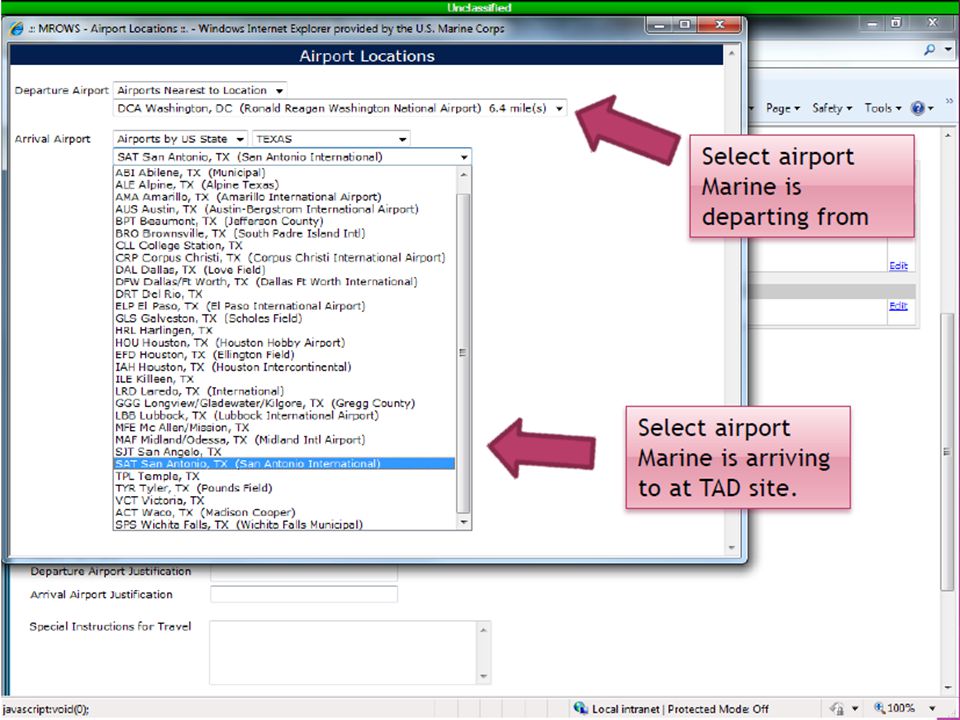Select DFW Dallas/Ft Worth International

285,282
